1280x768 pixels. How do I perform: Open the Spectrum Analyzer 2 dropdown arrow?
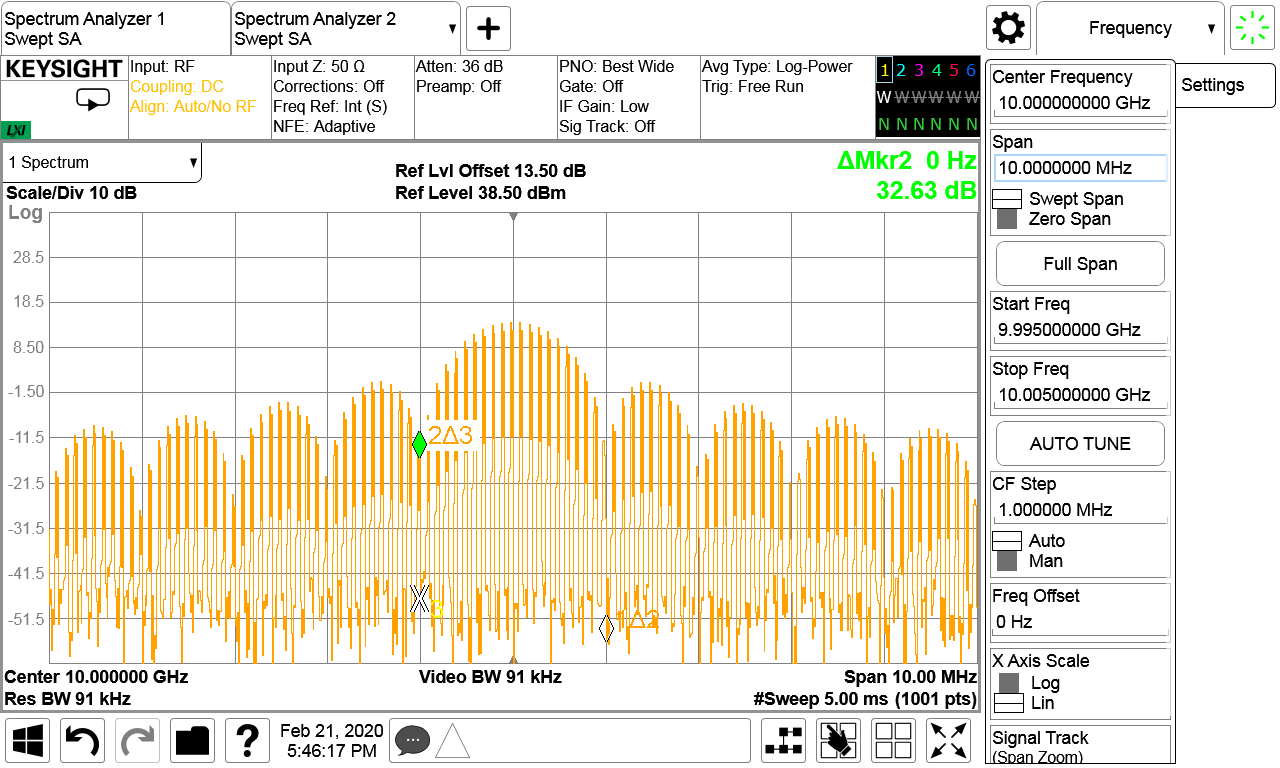pyautogui.click(x=453, y=29)
